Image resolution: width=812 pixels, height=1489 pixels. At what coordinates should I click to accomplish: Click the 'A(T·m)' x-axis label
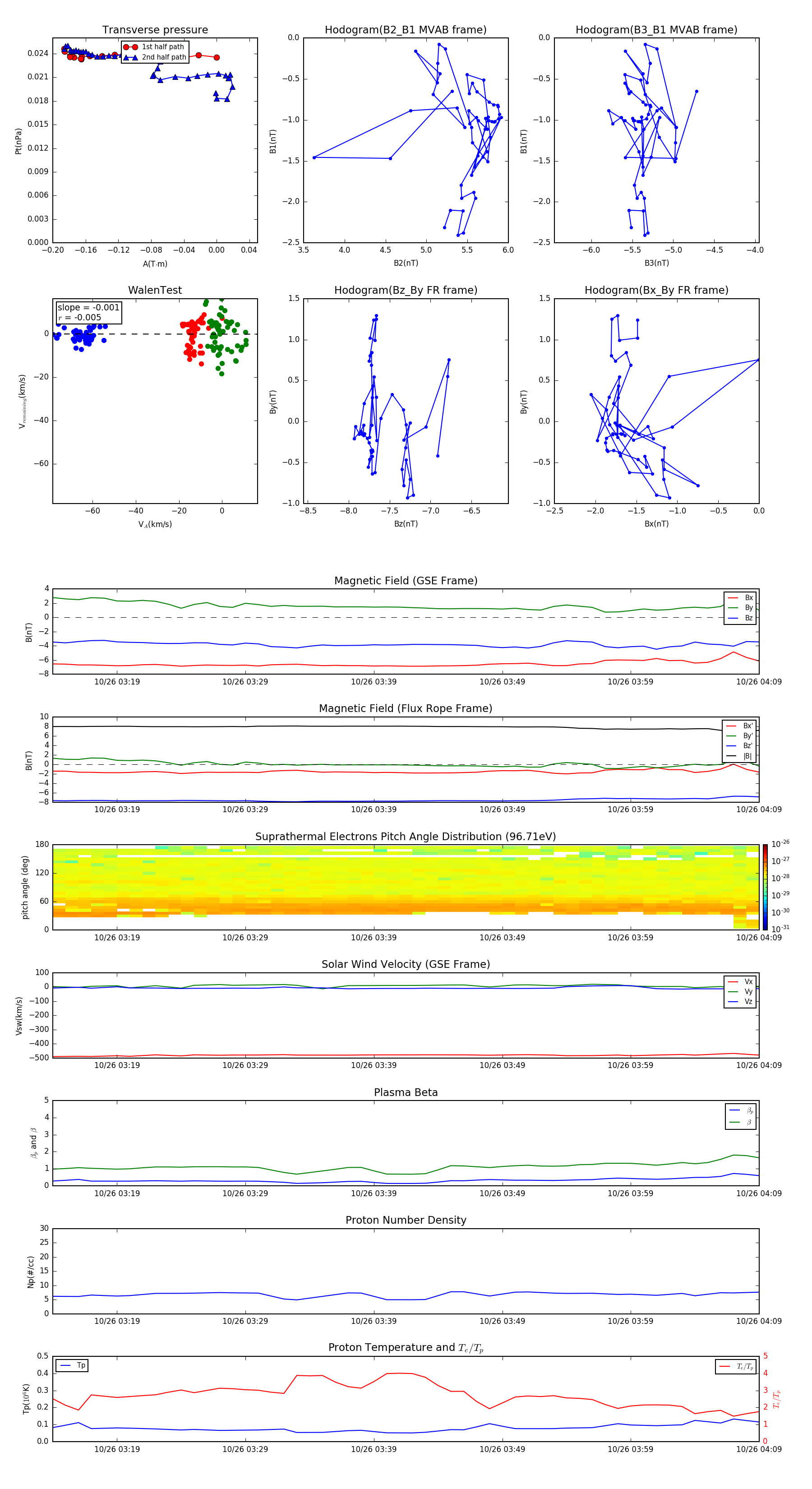155,264
